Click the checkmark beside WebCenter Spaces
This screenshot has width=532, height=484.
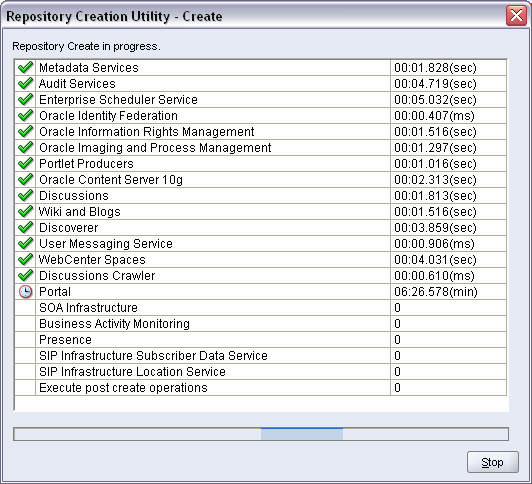tap(25, 259)
